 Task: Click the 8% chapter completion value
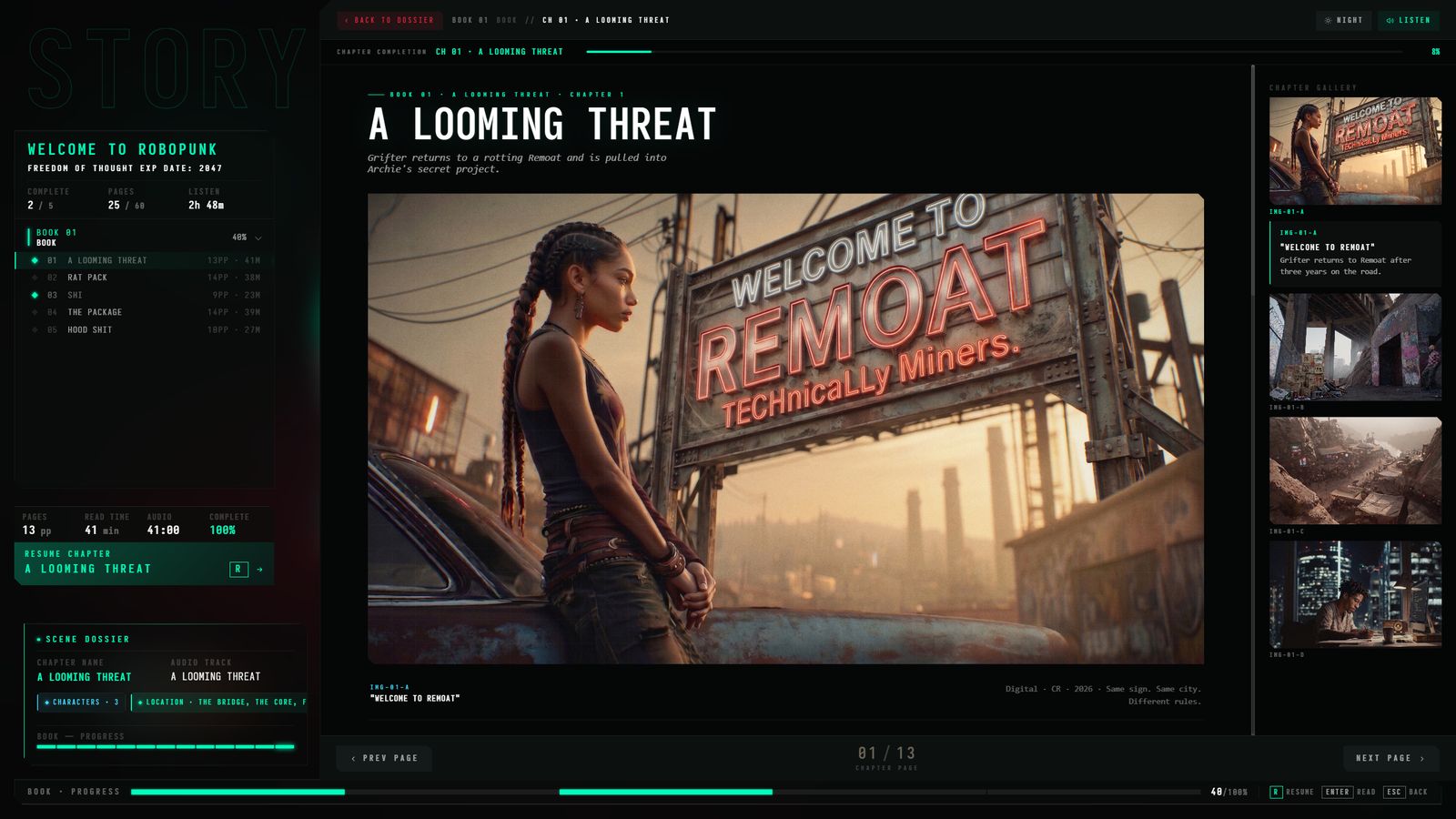1435,52
